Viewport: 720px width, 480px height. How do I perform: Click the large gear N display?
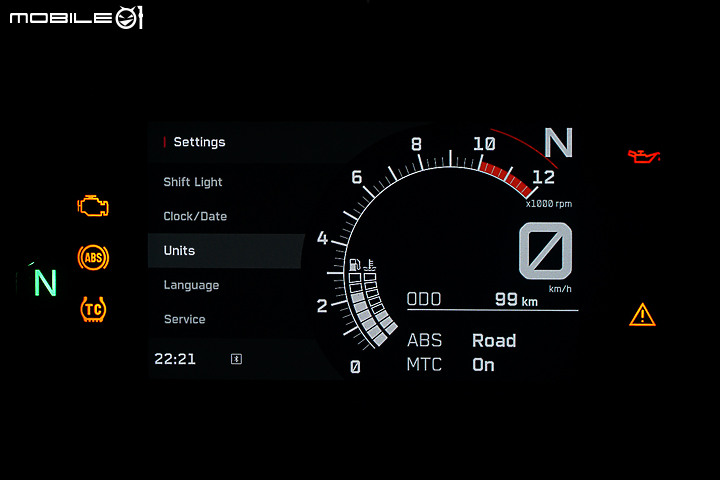point(558,142)
